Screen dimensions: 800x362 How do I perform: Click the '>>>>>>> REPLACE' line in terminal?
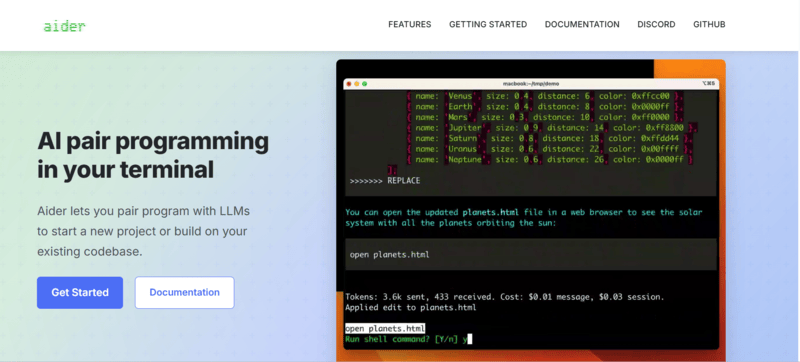coord(385,180)
